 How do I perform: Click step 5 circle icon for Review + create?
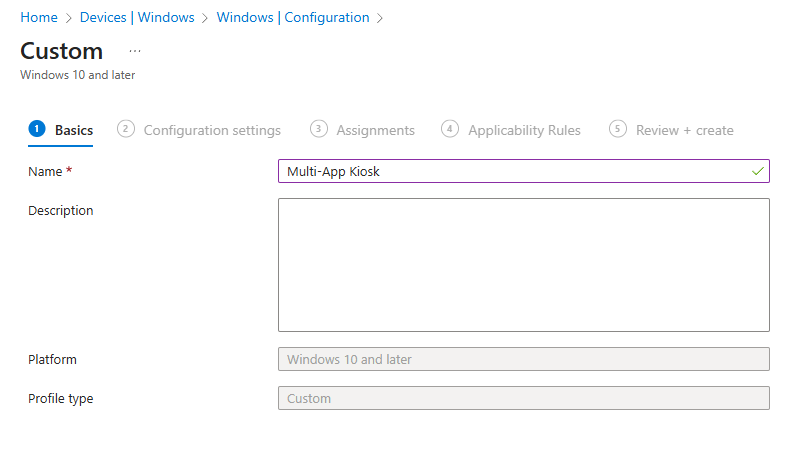point(618,129)
